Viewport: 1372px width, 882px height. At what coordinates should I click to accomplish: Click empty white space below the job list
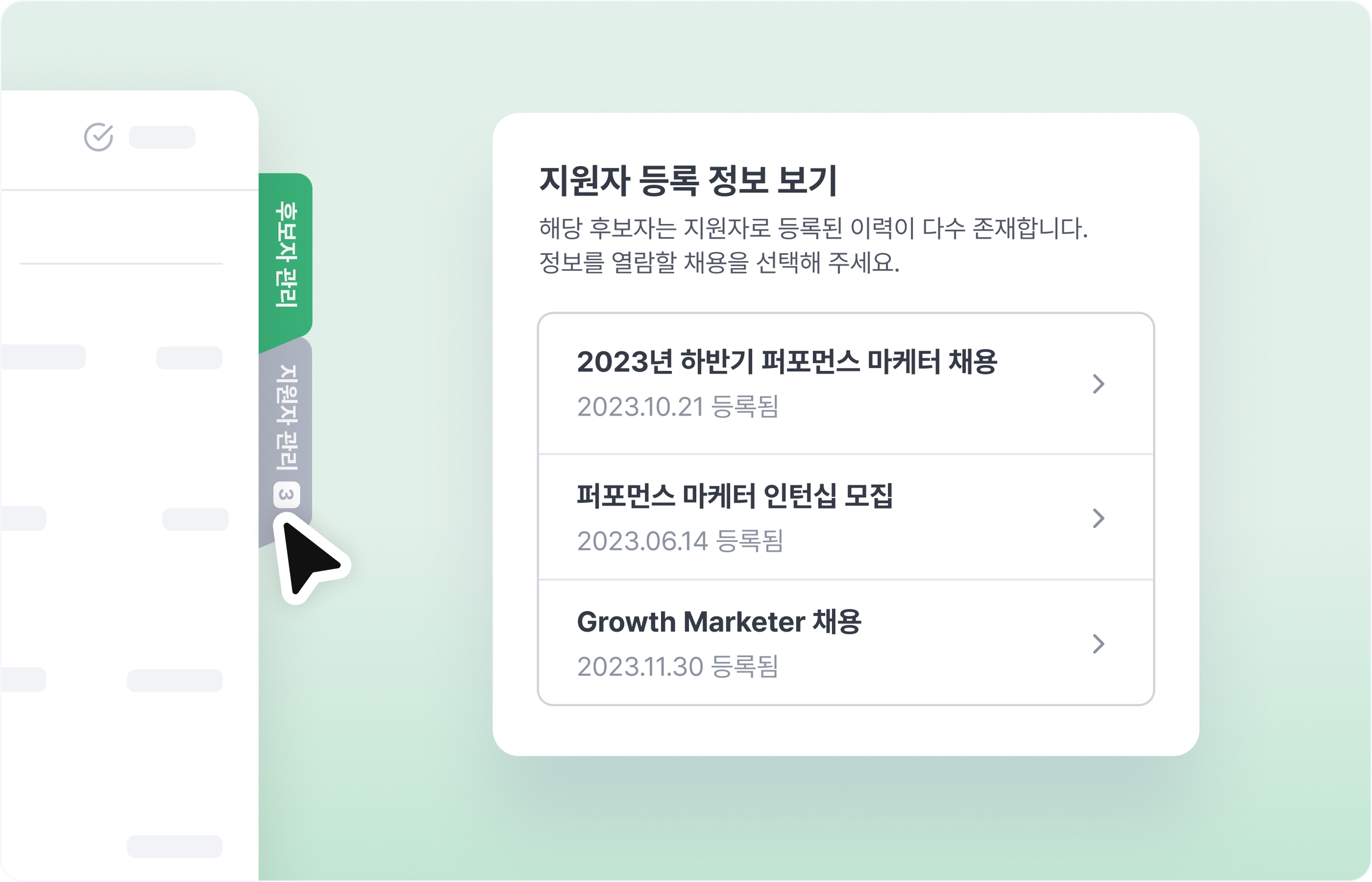pos(846,731)
